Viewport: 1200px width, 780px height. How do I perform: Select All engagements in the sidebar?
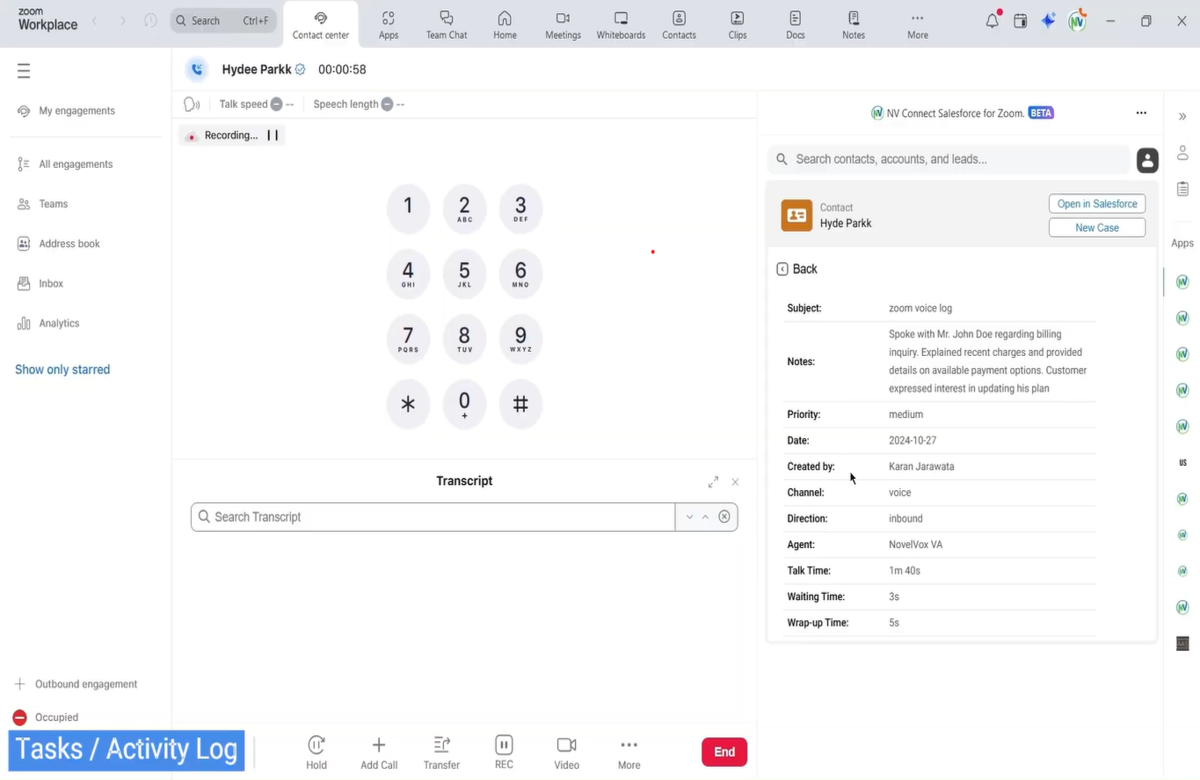click(x=75, y=164)
